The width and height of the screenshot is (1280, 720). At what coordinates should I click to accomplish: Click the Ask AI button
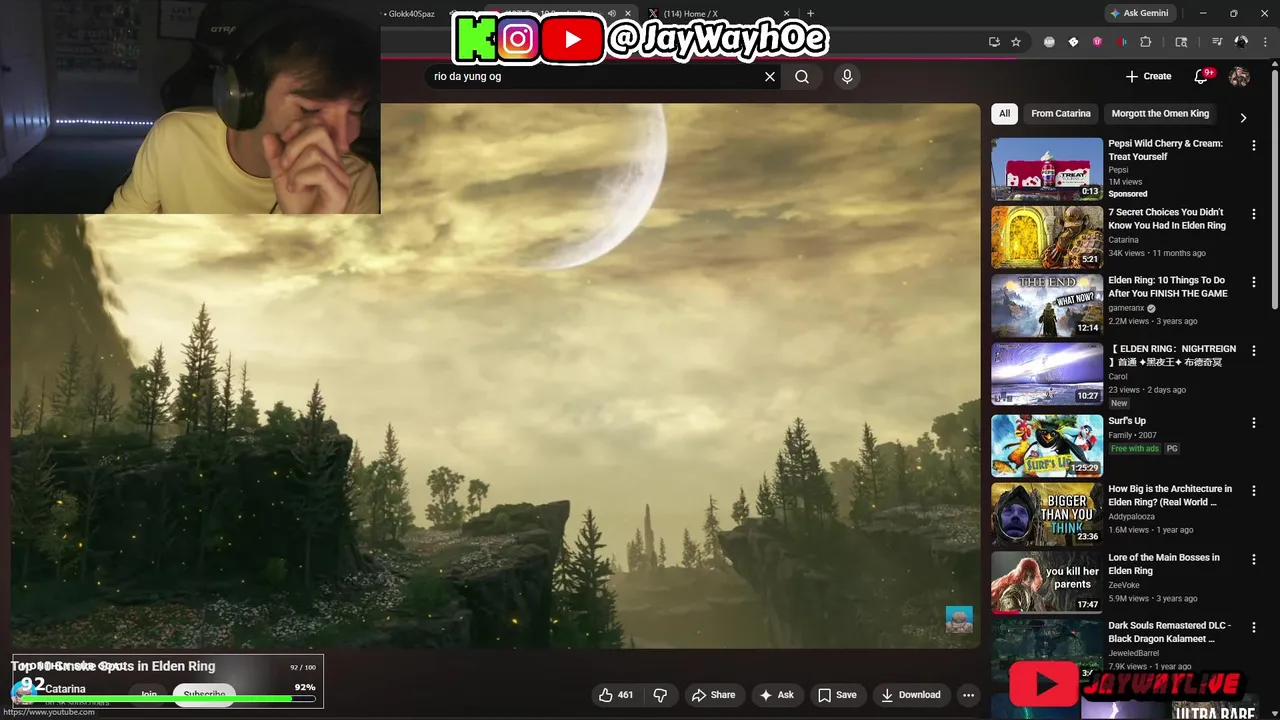tap(777, 695)
